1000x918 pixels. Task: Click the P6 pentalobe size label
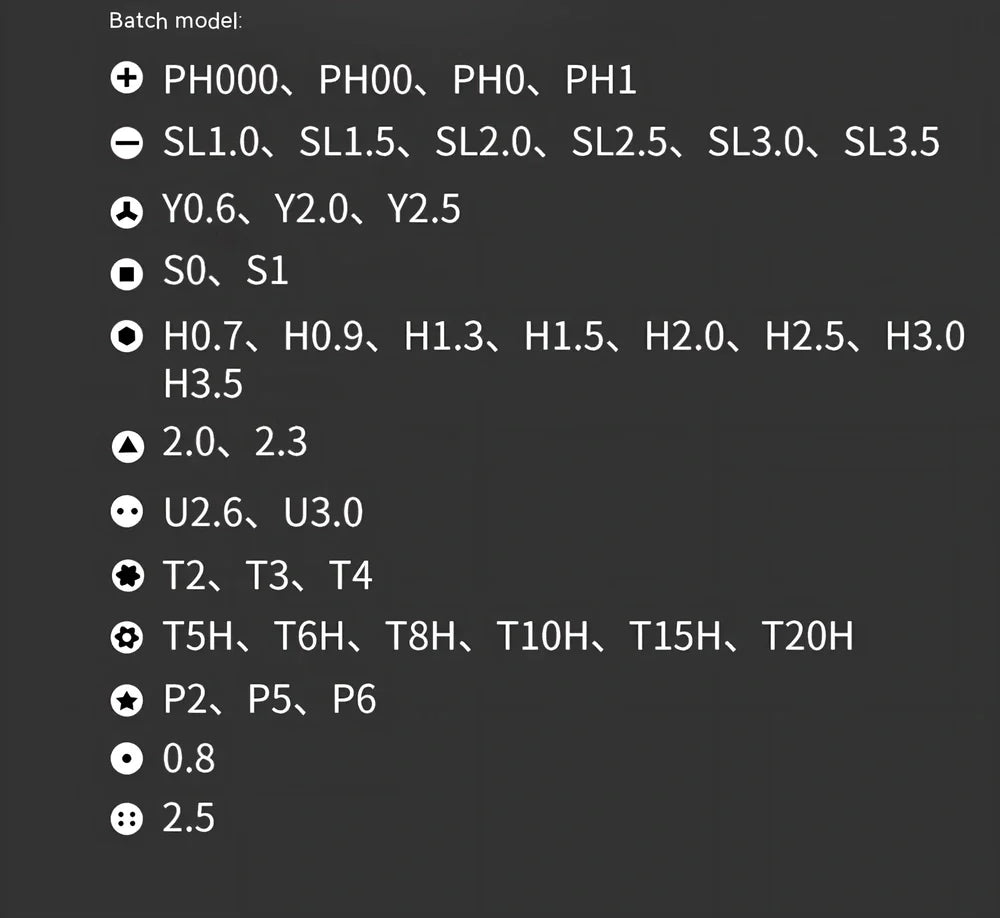(x=354, y=700)
